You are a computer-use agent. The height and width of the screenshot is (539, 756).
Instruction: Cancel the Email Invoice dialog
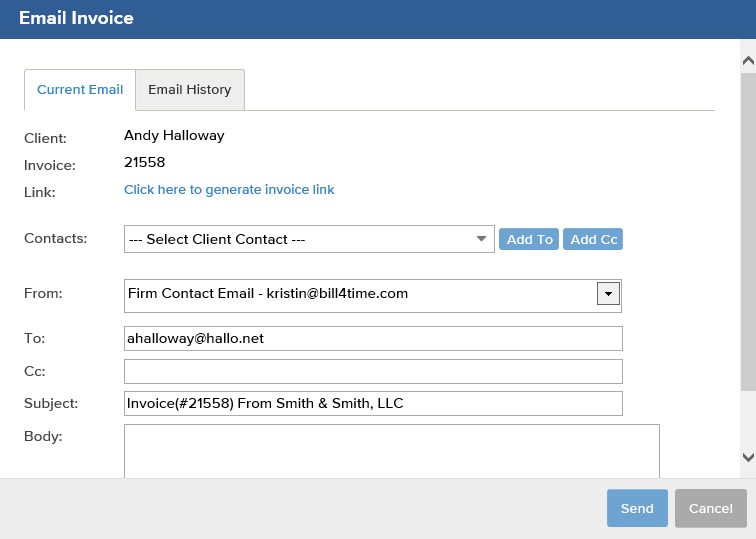[x=711, y=508]
